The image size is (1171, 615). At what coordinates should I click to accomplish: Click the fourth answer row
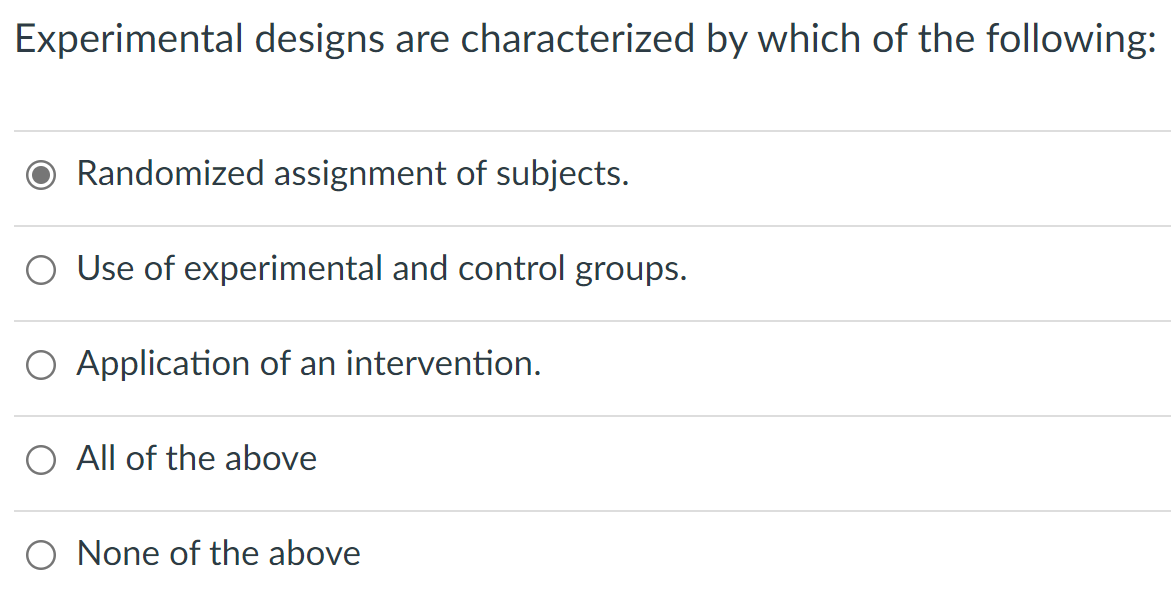click(585, 459)
